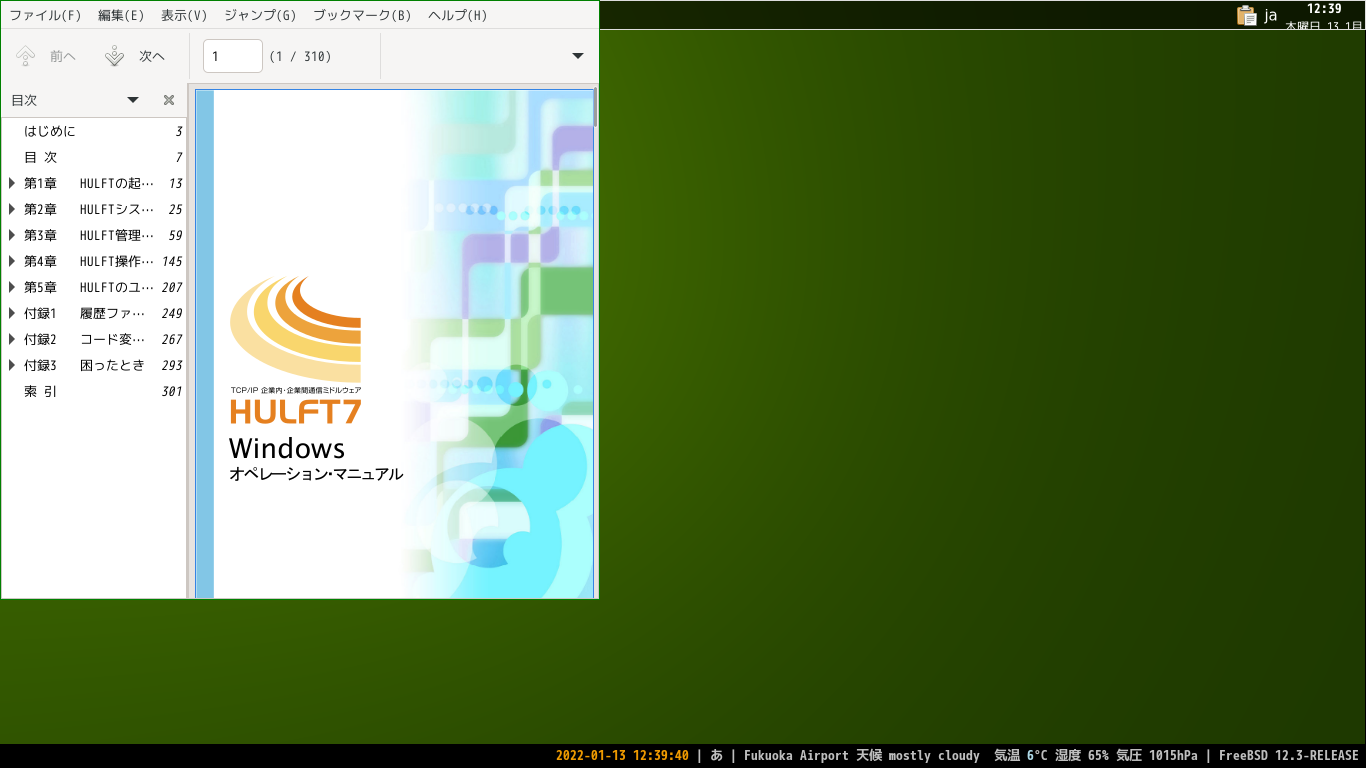
Task: Open the 目次 sidebar selector dropdown
Action: [133, 100]
